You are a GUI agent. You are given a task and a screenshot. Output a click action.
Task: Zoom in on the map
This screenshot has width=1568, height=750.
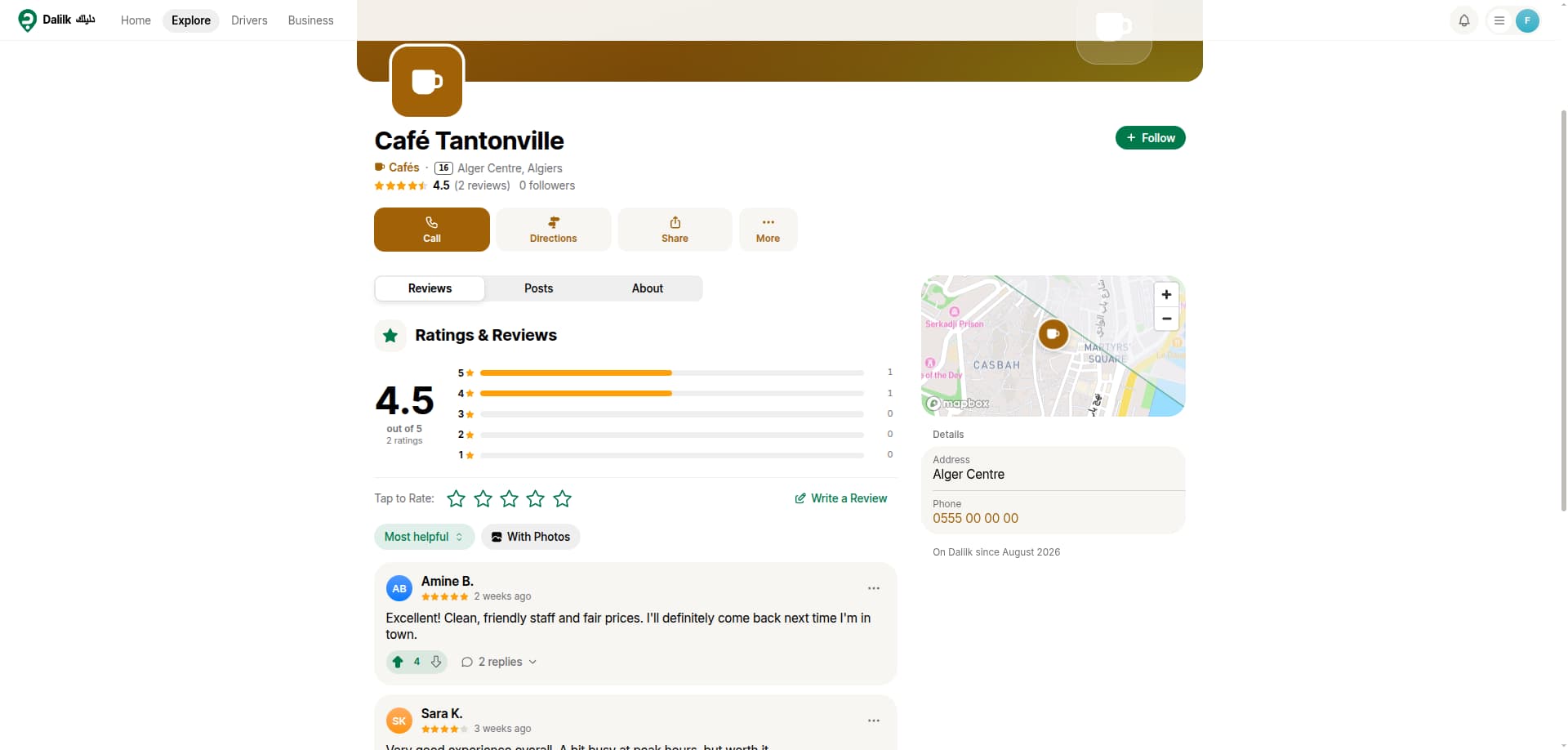(x=1166, y=295)
